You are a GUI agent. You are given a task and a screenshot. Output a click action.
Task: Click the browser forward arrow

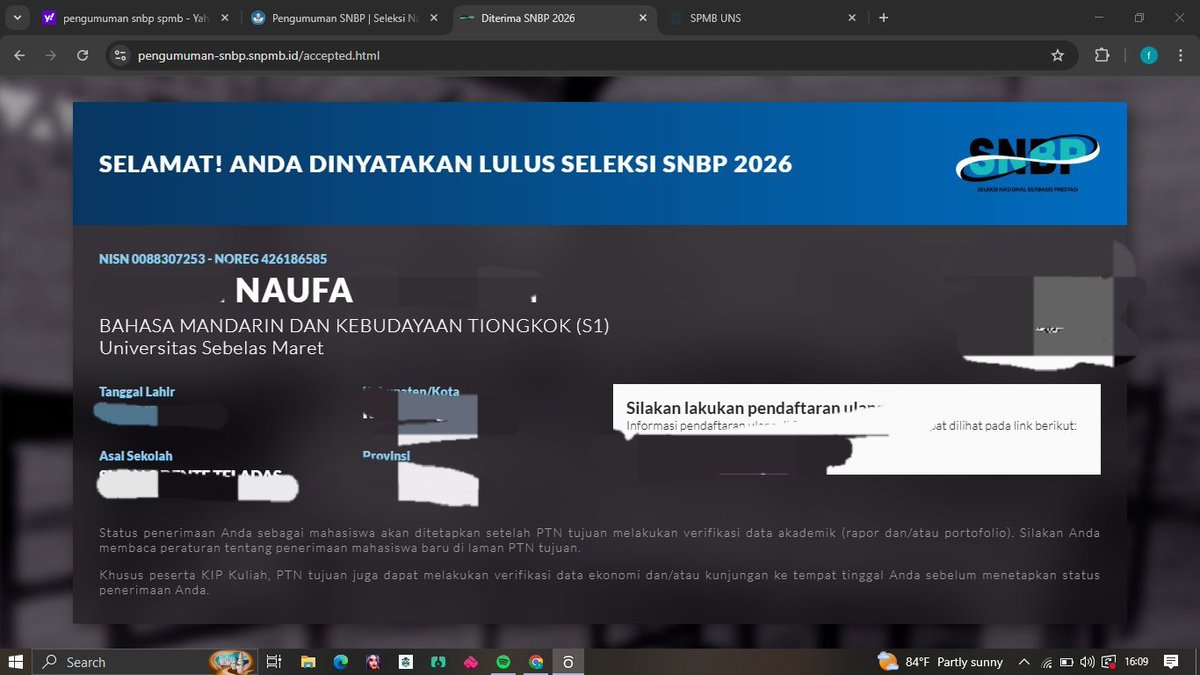pyautogui.click(x=51, y=56)
